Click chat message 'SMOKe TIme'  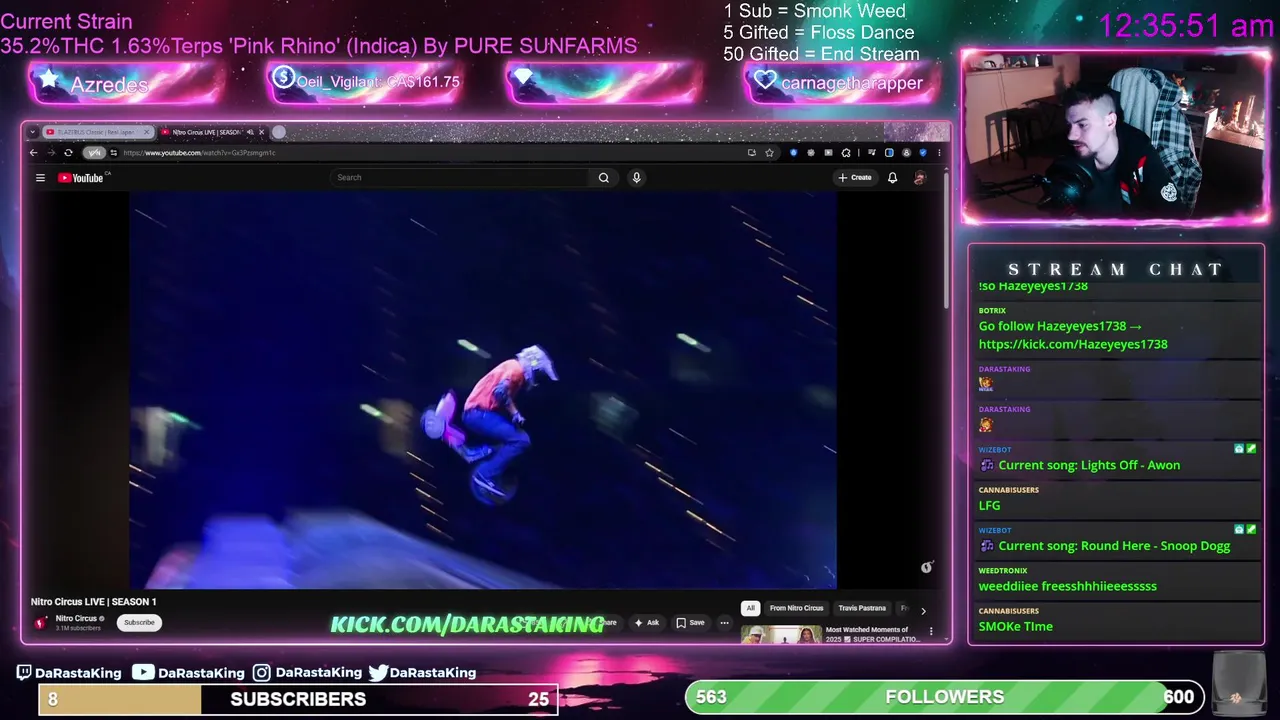pos(1015,626)
